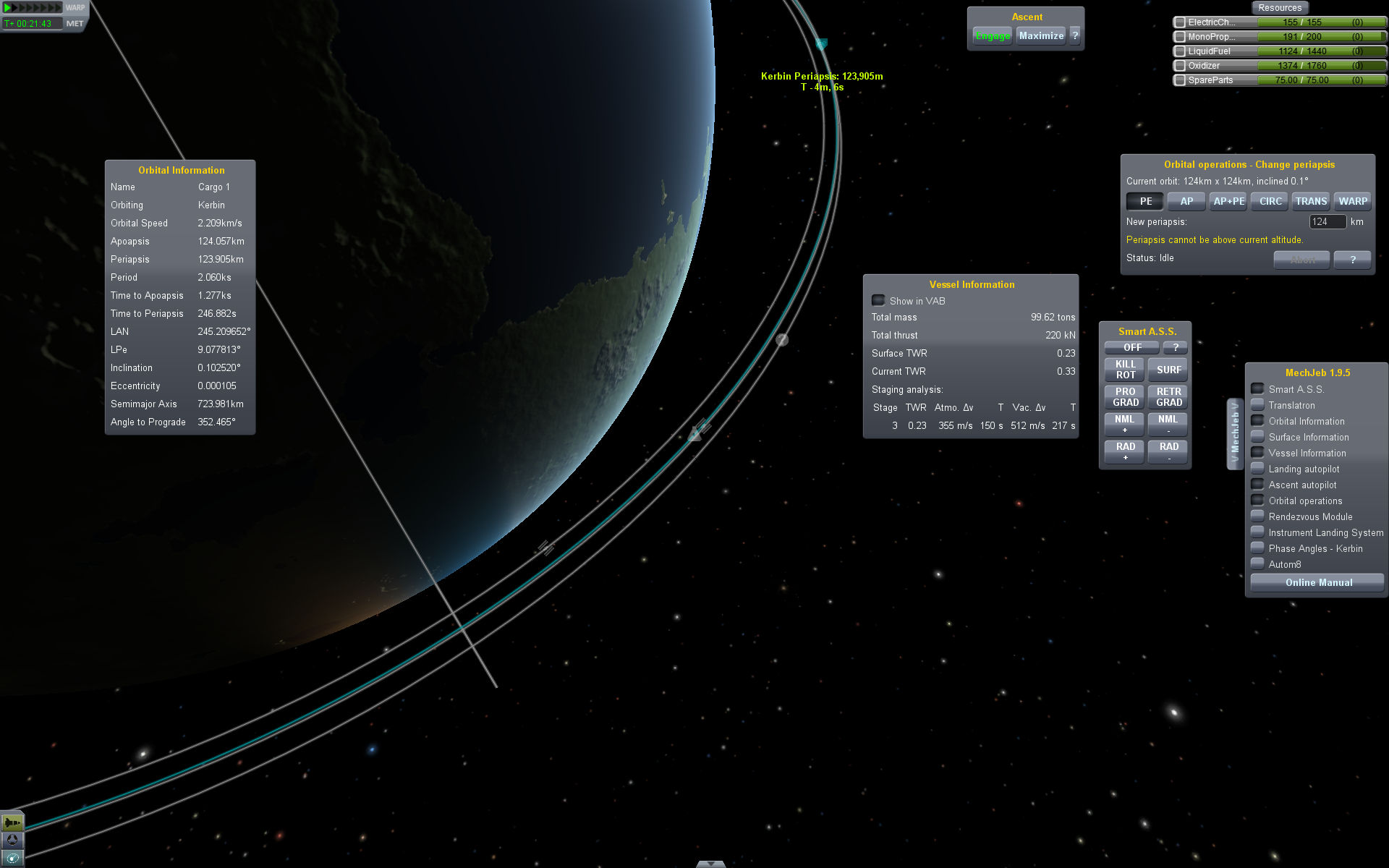Open Orbital operations help question mark

pyautogui.click(x=1352, y=260)
